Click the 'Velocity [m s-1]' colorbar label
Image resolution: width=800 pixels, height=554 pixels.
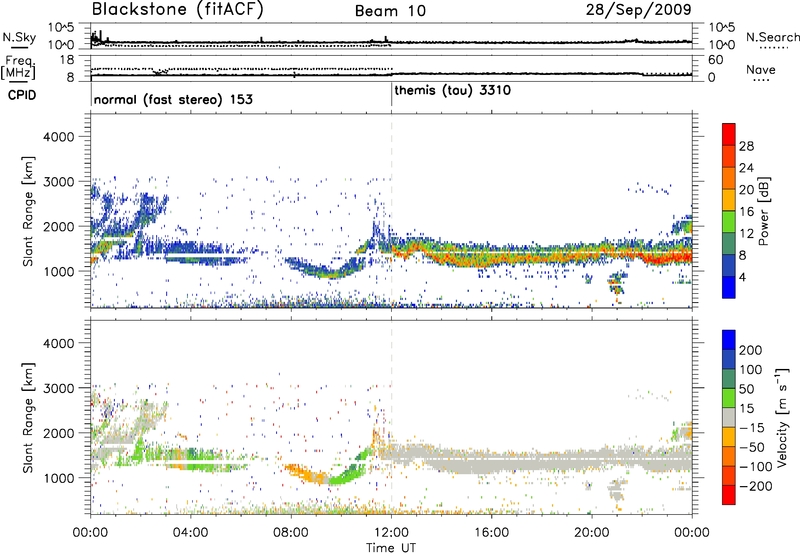point(781,417)
